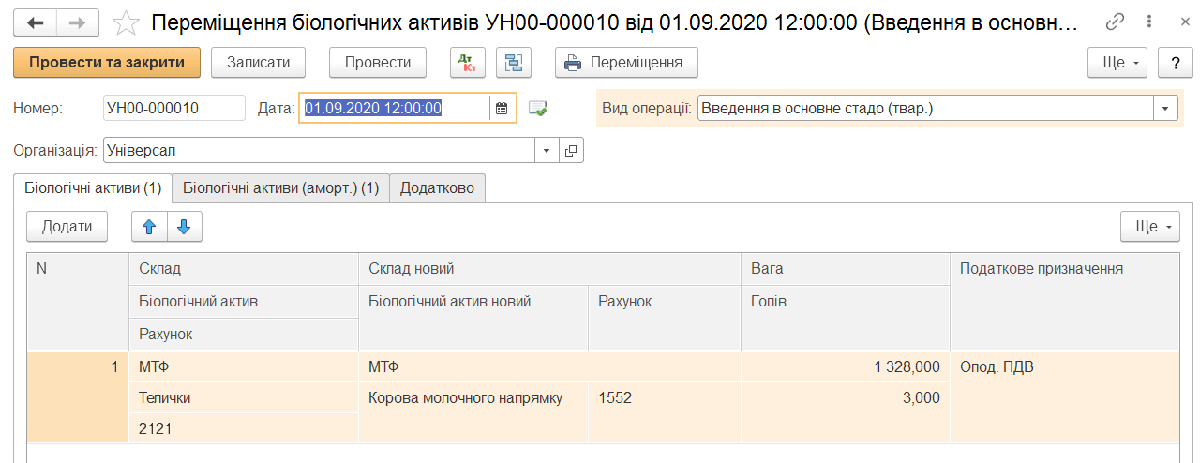Image resolution: width=1200 pixels, height=463 pixels.
Task: Select МТФ in Склад новий column
Action: tap(549, 367)
